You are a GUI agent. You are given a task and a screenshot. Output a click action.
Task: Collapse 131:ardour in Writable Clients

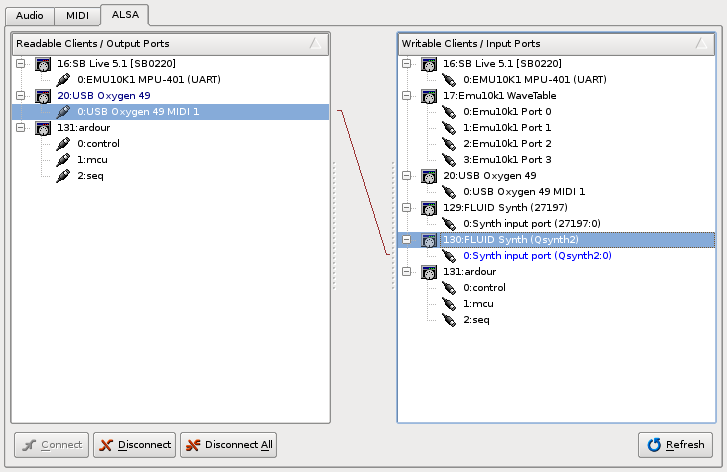click(407, 271)
